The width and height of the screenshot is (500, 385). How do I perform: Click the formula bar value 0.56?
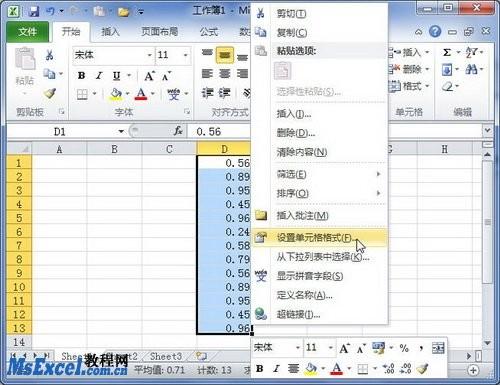pos(209,132)
